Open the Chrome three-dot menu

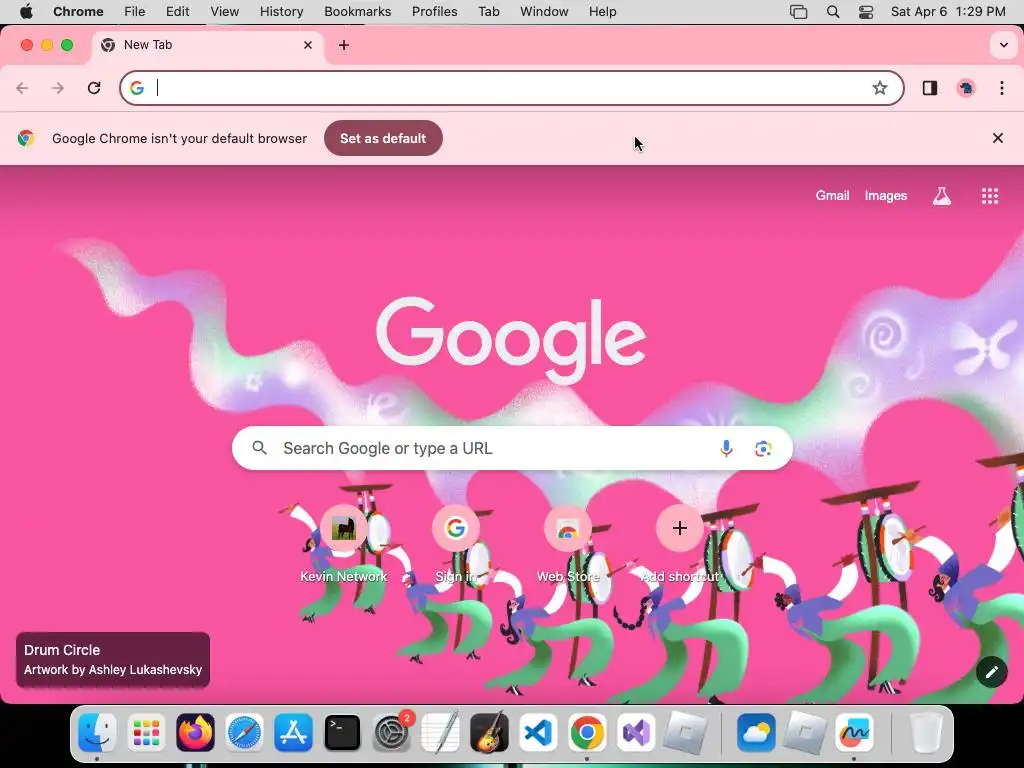[1002, 88]
